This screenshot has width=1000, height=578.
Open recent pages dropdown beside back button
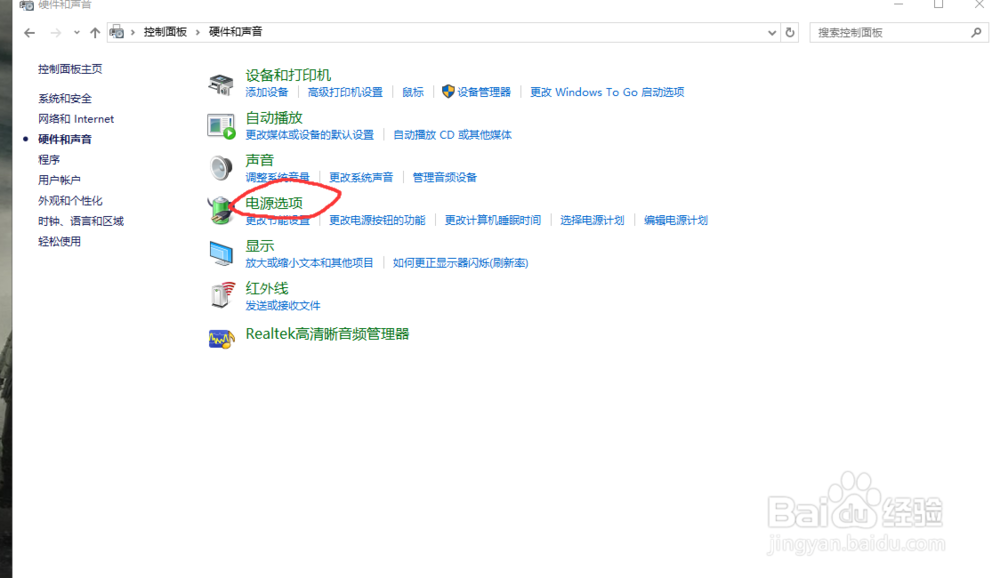click(75, 31)
